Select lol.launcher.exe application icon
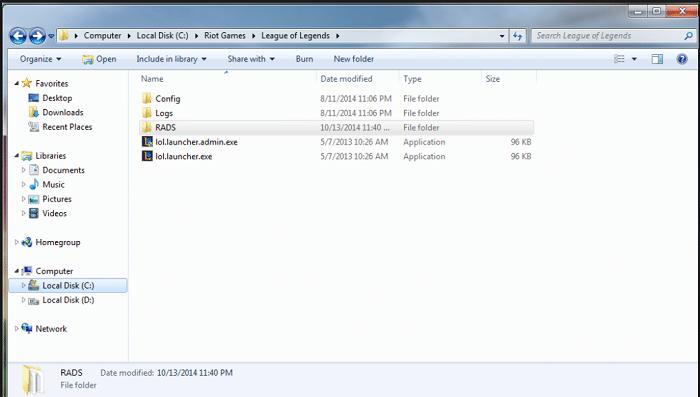This screenshot has width=700, height=397. click(x=147, y=156)
